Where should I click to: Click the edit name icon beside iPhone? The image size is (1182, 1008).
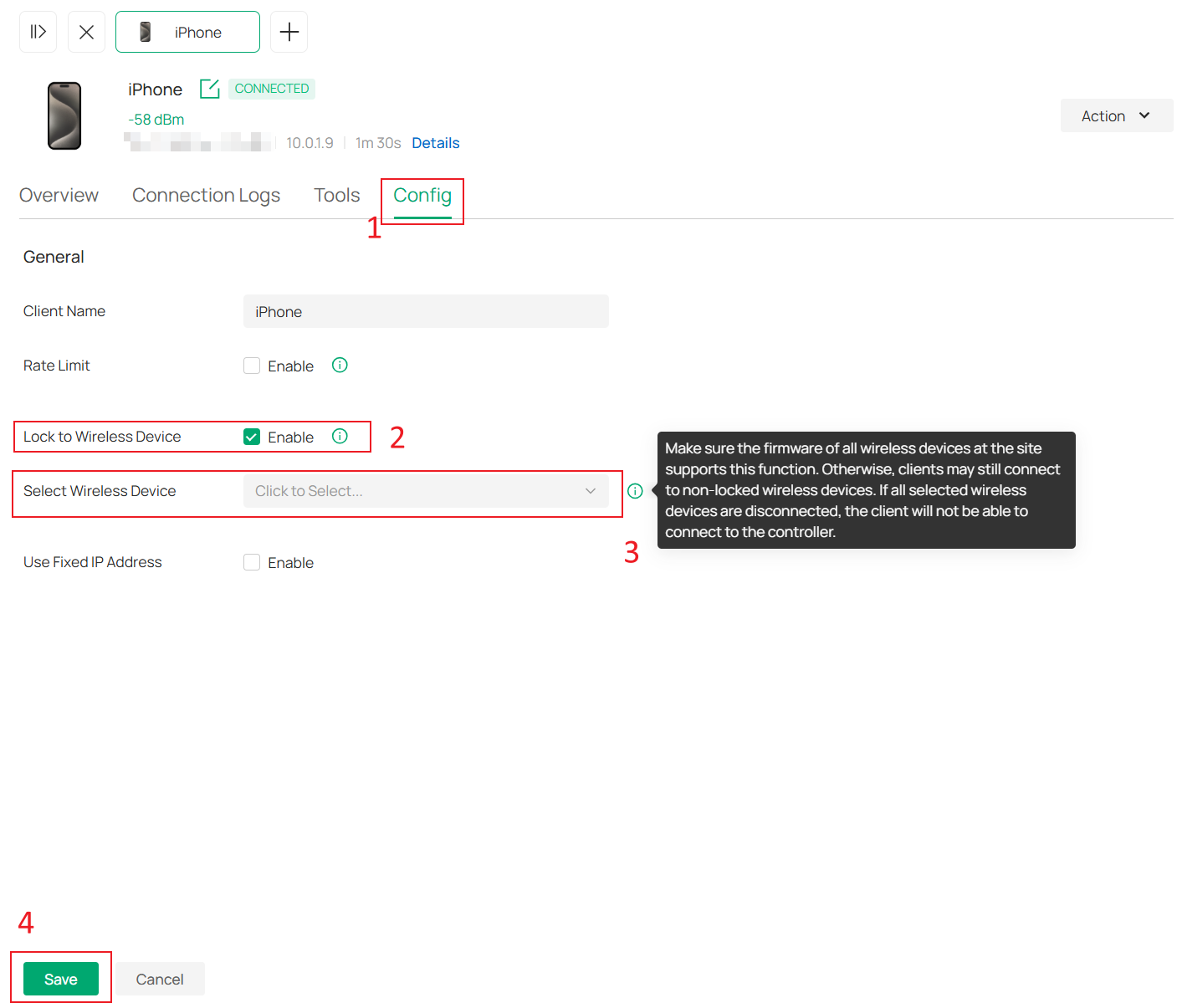click(x=209, y=89)
